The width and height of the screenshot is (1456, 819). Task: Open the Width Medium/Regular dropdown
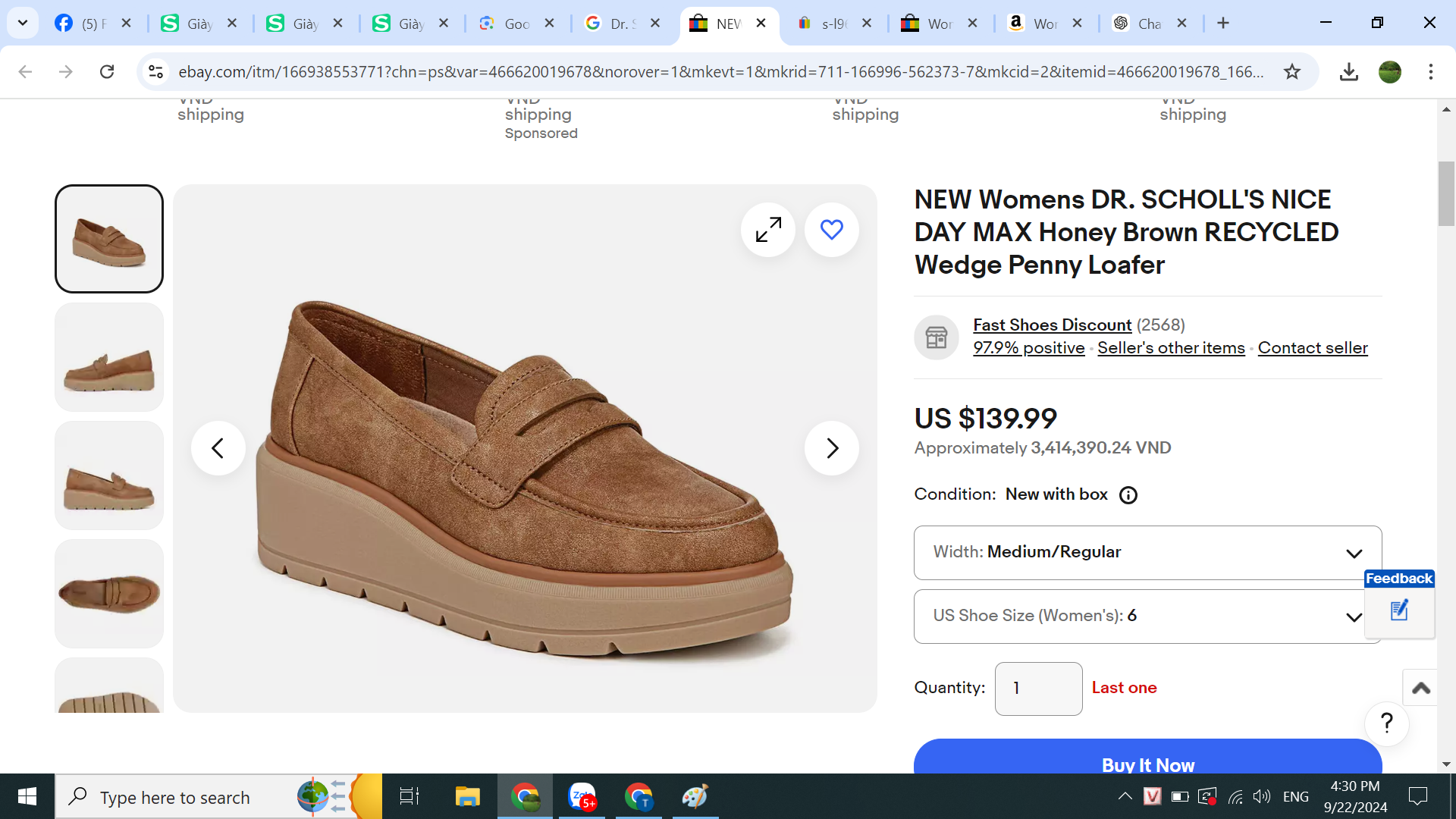pos(1147,553)
